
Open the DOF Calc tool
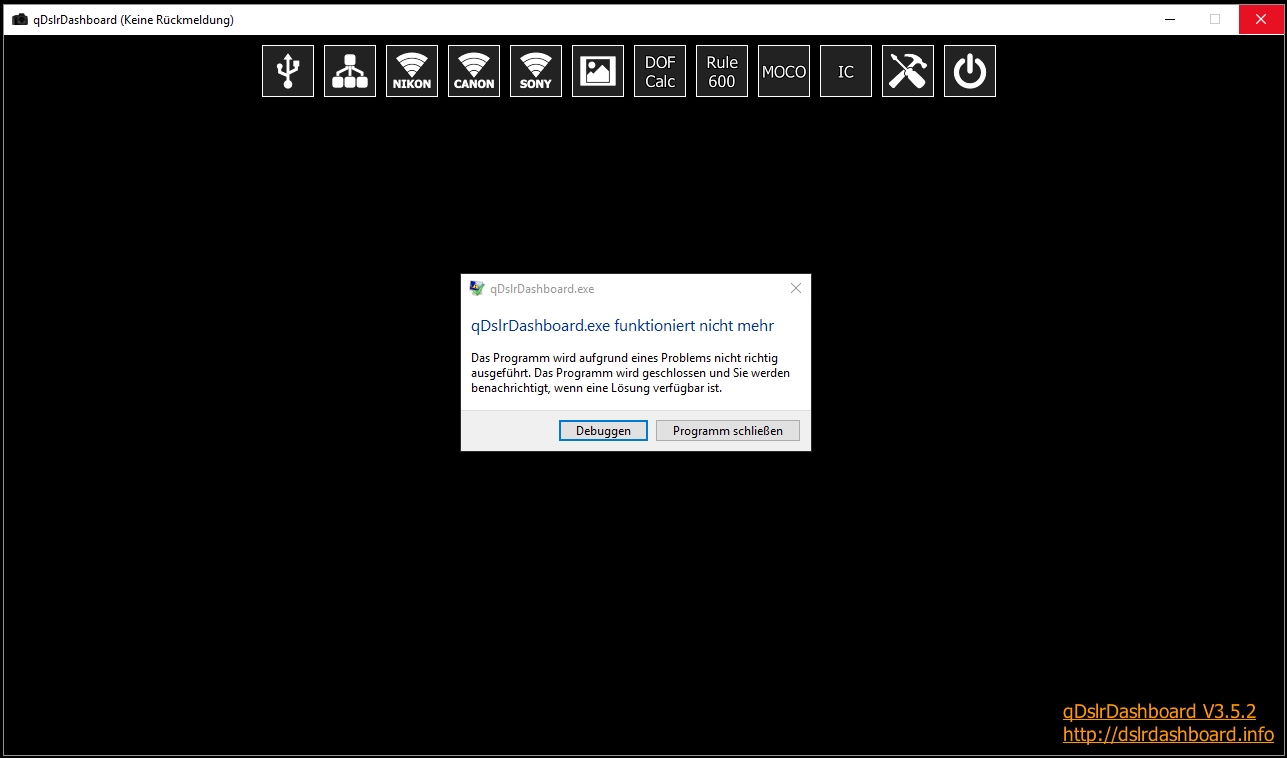pyautogui.click(x=659, y=71)
